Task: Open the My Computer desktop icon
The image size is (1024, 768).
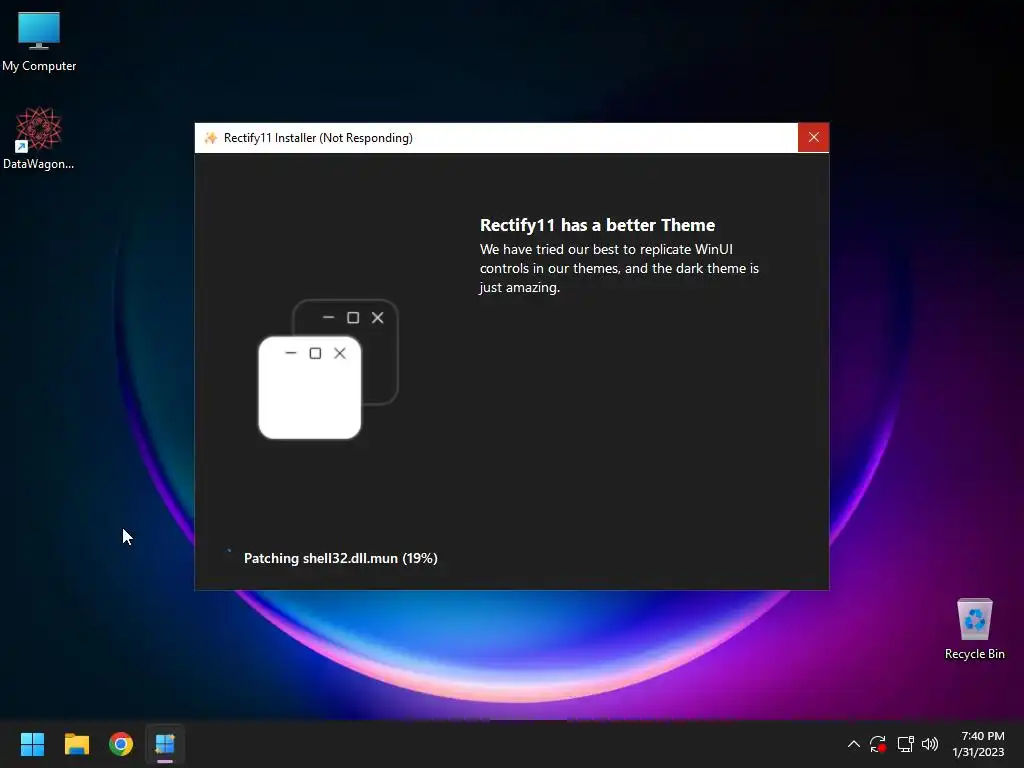Action: [39, 42]
